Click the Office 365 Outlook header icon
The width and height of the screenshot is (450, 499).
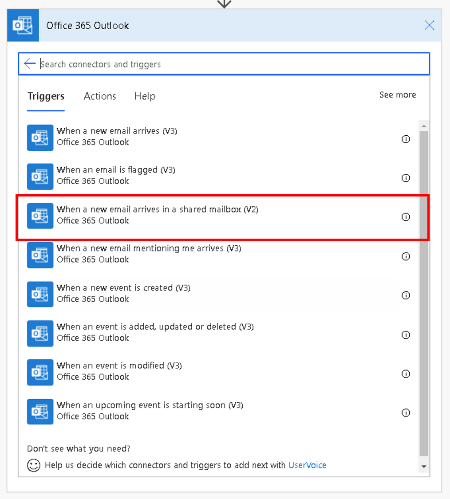pyautogui.click(x=23, y=25)
